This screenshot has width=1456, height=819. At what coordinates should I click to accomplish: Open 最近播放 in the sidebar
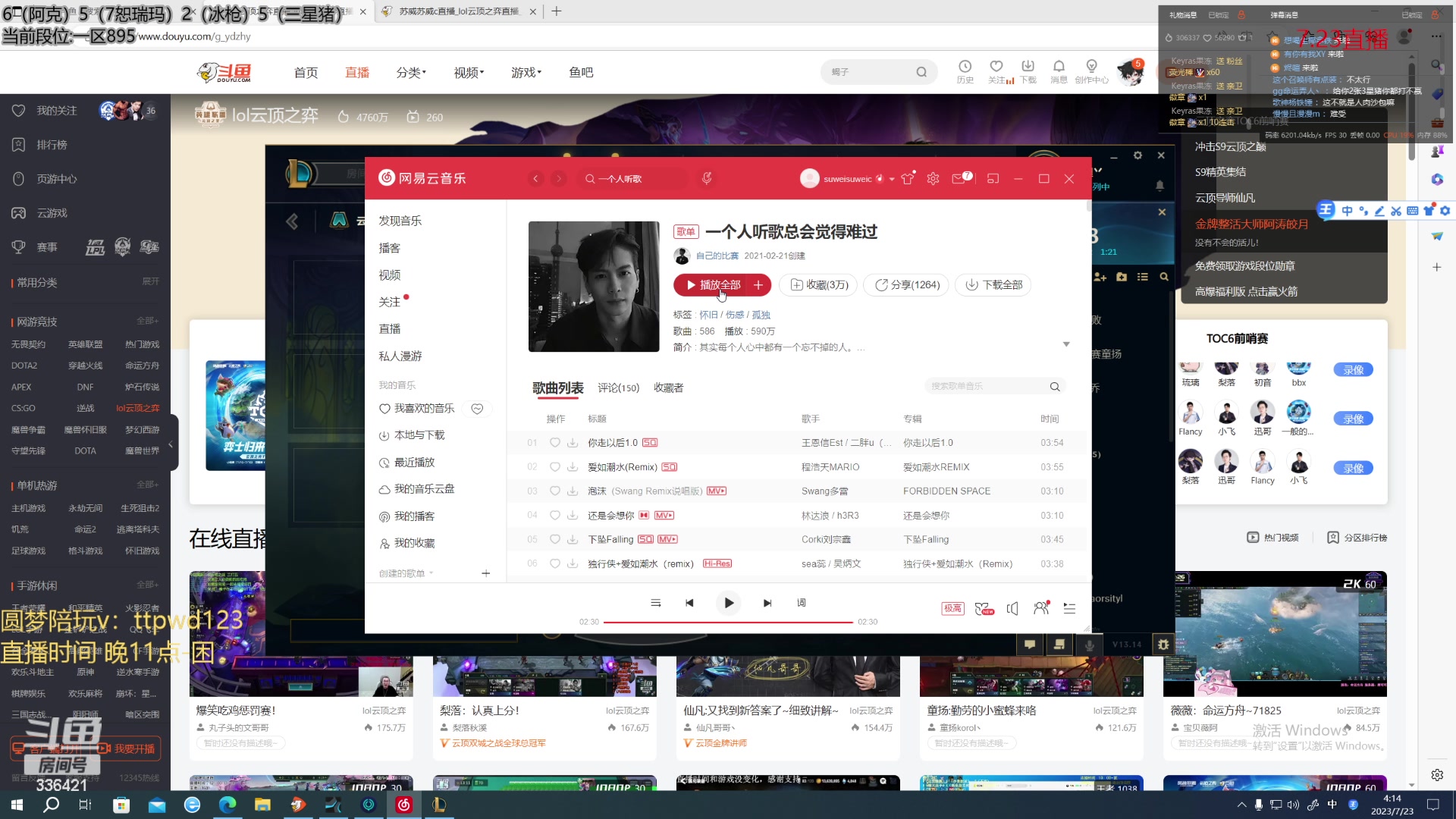click(414, 462)
